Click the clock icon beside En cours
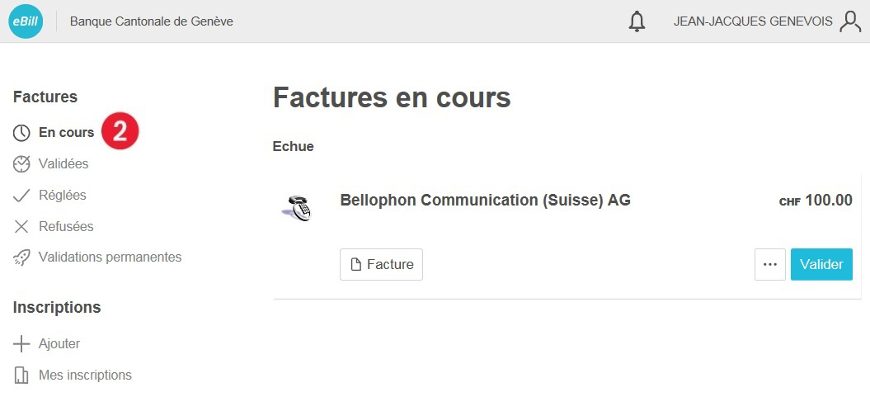The width and height of the screenshot is (870, 411). tap(21, 133)
